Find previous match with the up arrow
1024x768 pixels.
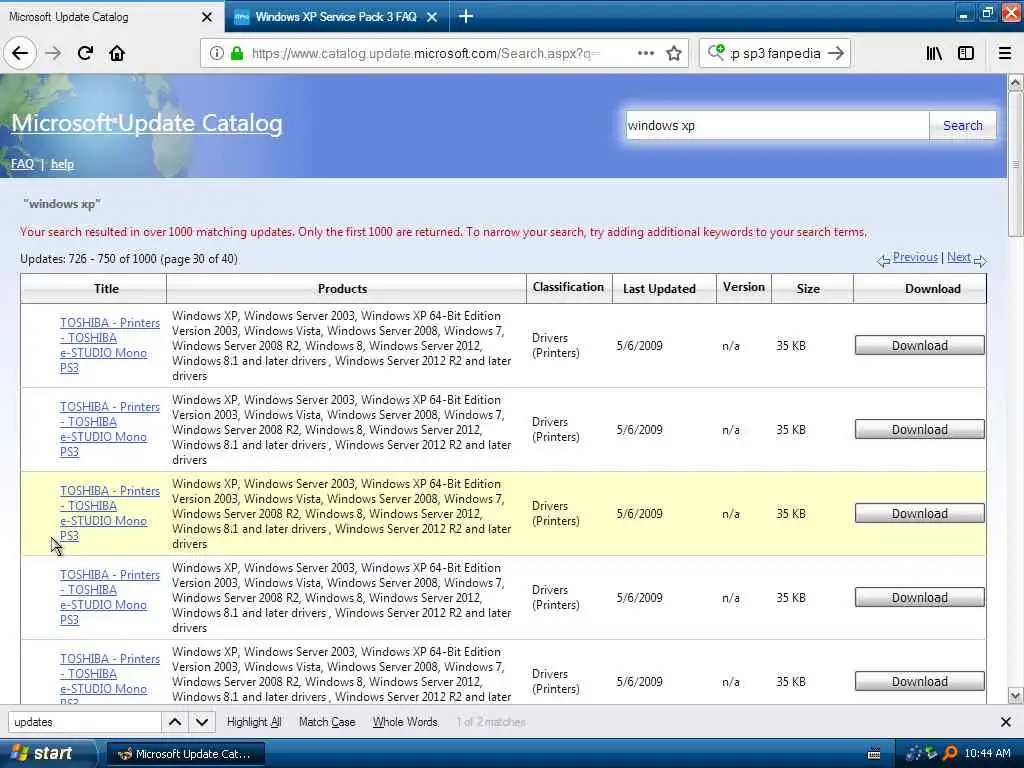[175, 722]
